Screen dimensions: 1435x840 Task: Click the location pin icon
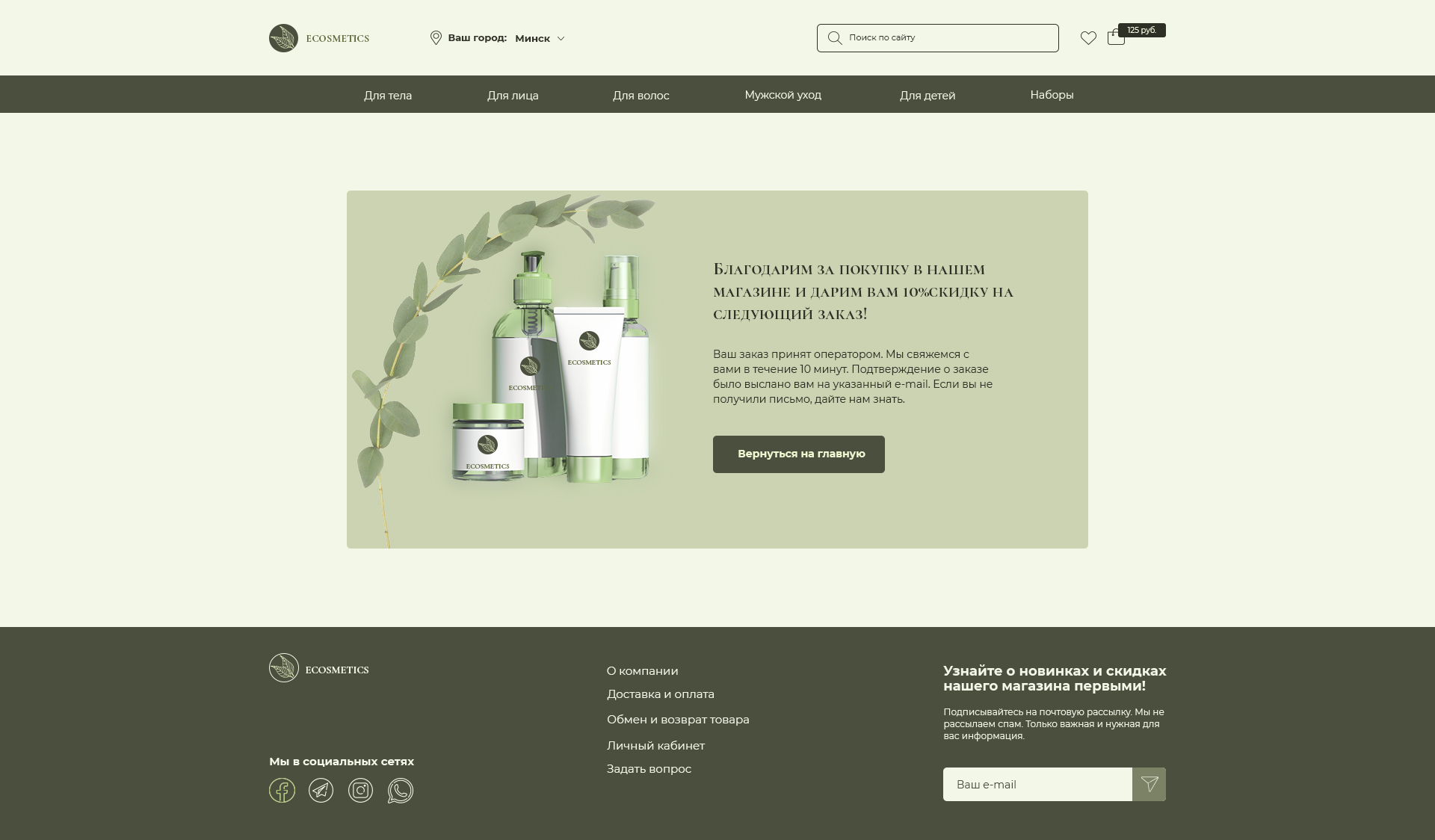pos(436,38)
